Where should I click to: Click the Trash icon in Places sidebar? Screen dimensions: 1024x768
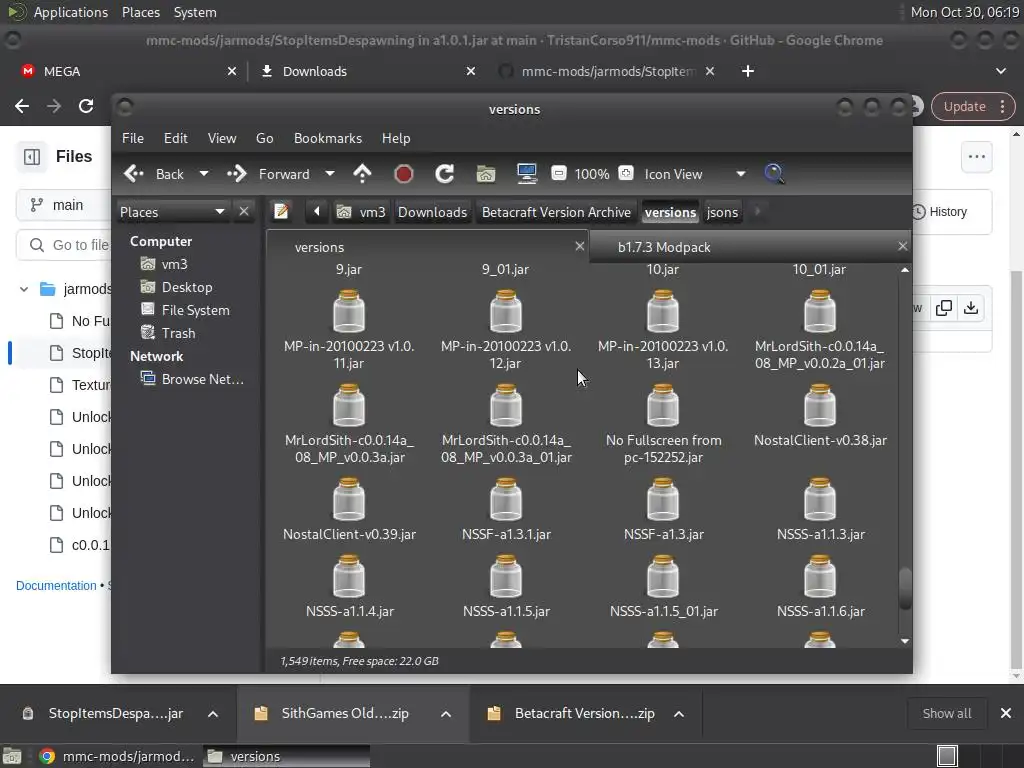(148, 333)
